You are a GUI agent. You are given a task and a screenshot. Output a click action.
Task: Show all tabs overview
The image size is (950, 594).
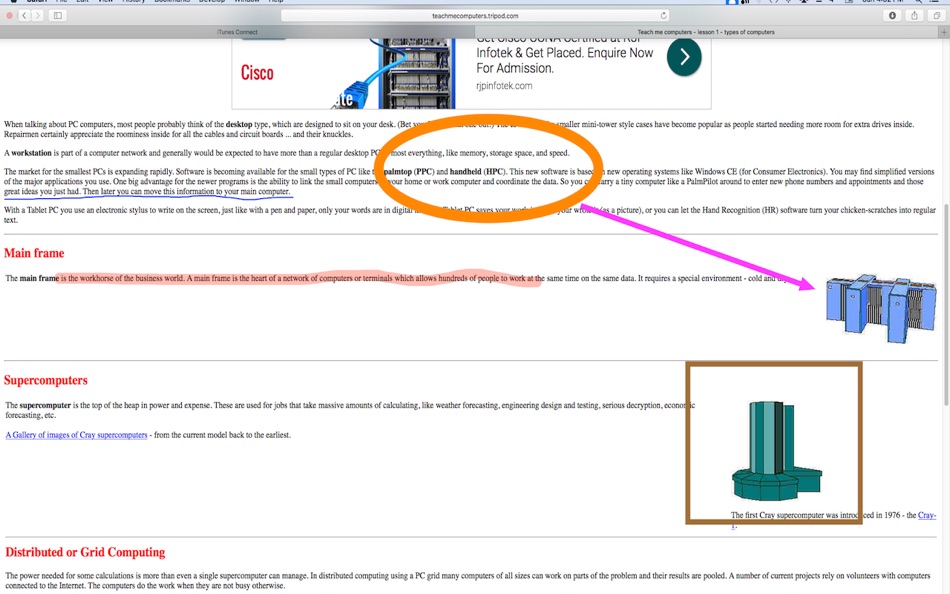[x=937, y=16]
